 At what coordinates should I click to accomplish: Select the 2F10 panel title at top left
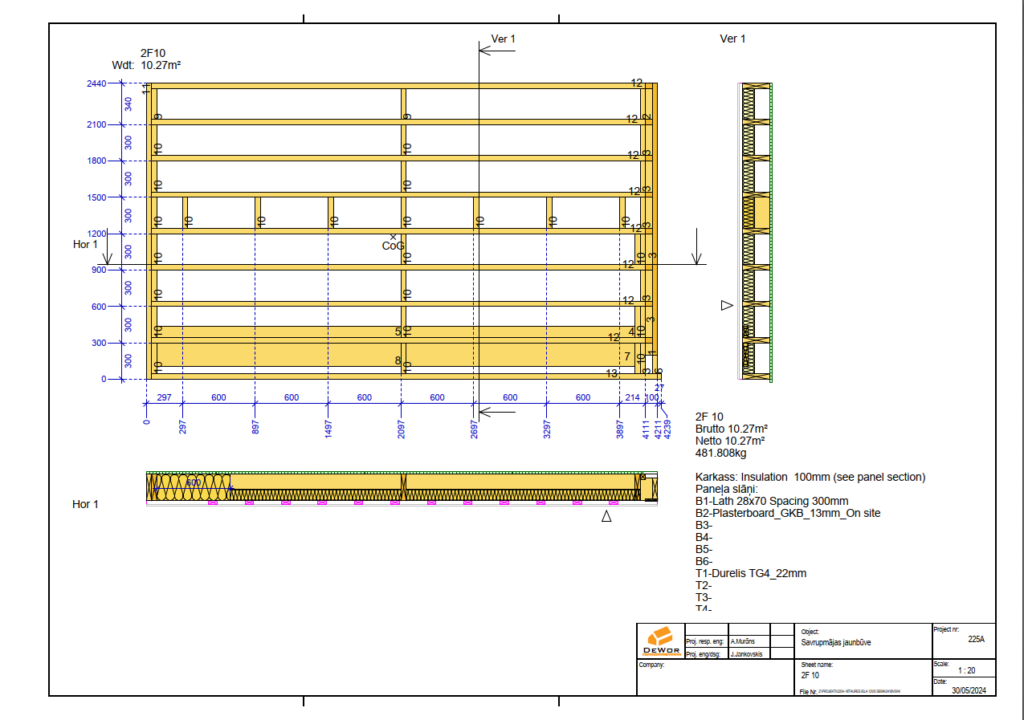tap(152, 52)
